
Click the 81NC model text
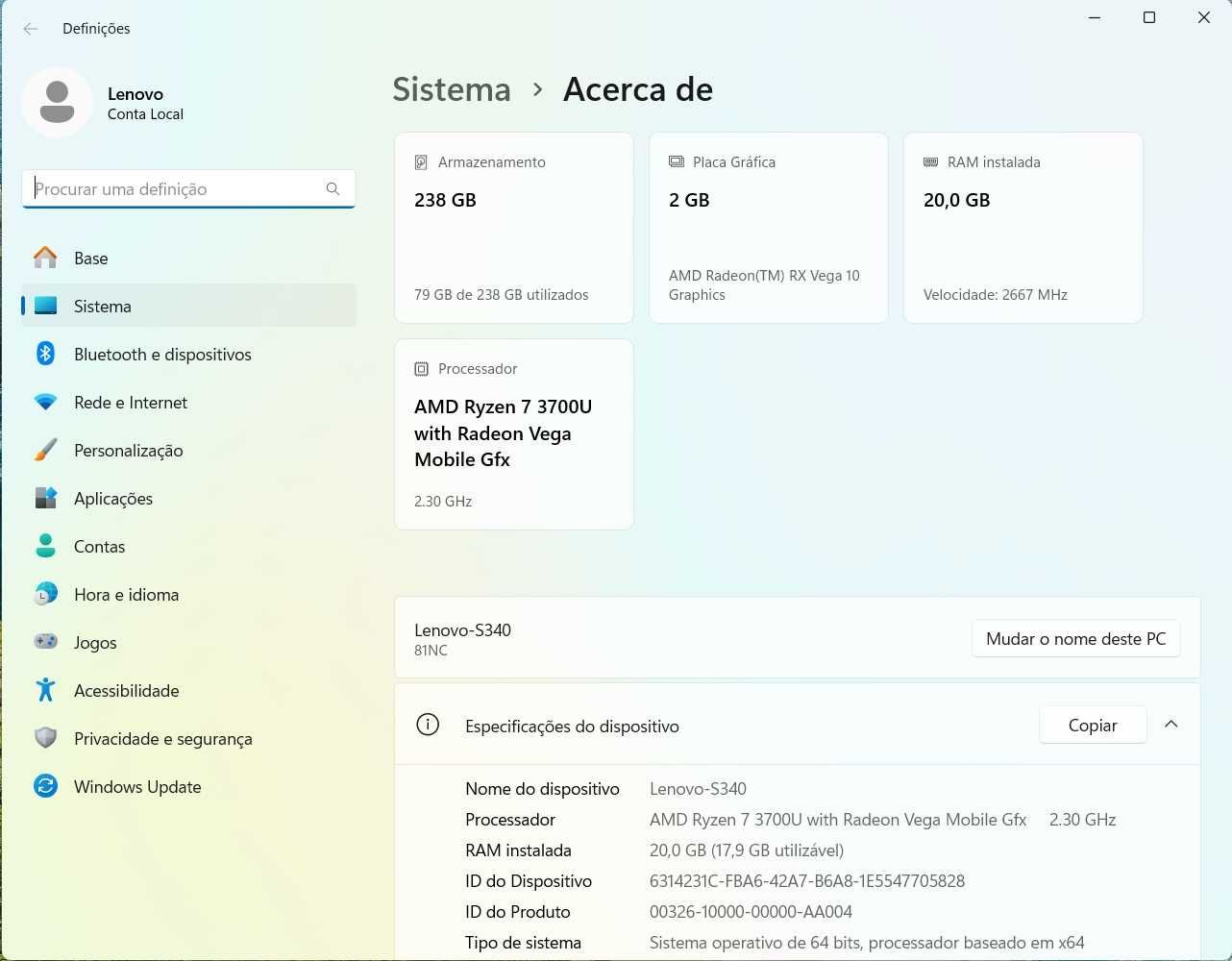tap(431, 651)
